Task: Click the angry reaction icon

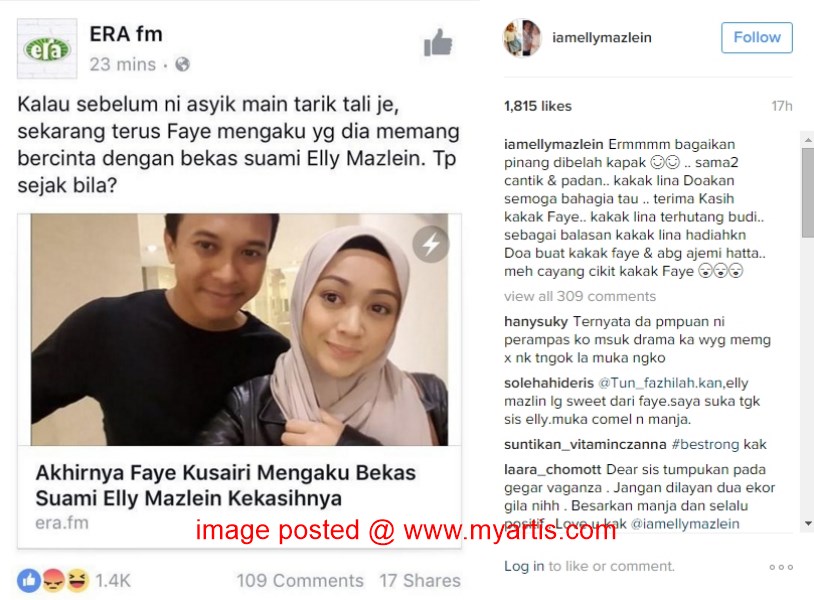Action: [53, 580]
